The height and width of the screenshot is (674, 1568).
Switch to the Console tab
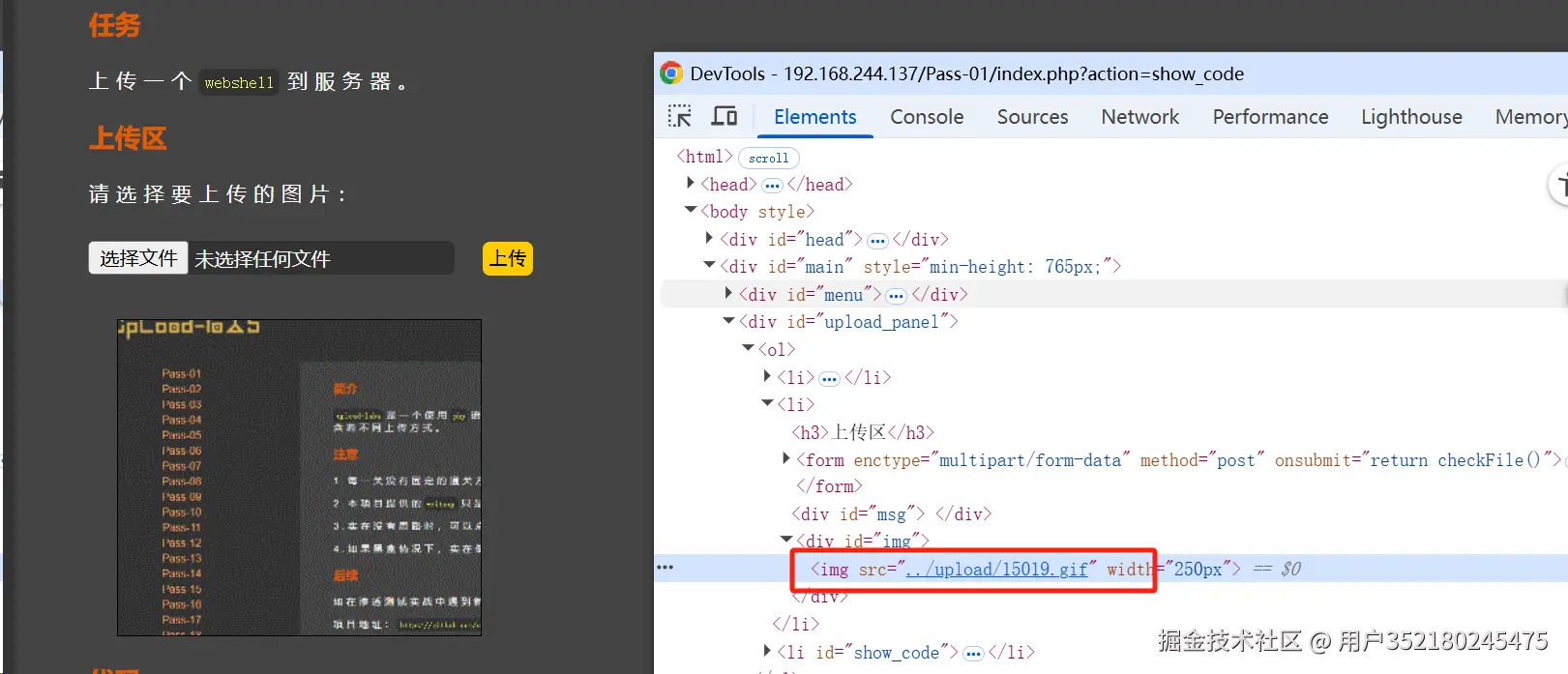click(x=927, y=117)
